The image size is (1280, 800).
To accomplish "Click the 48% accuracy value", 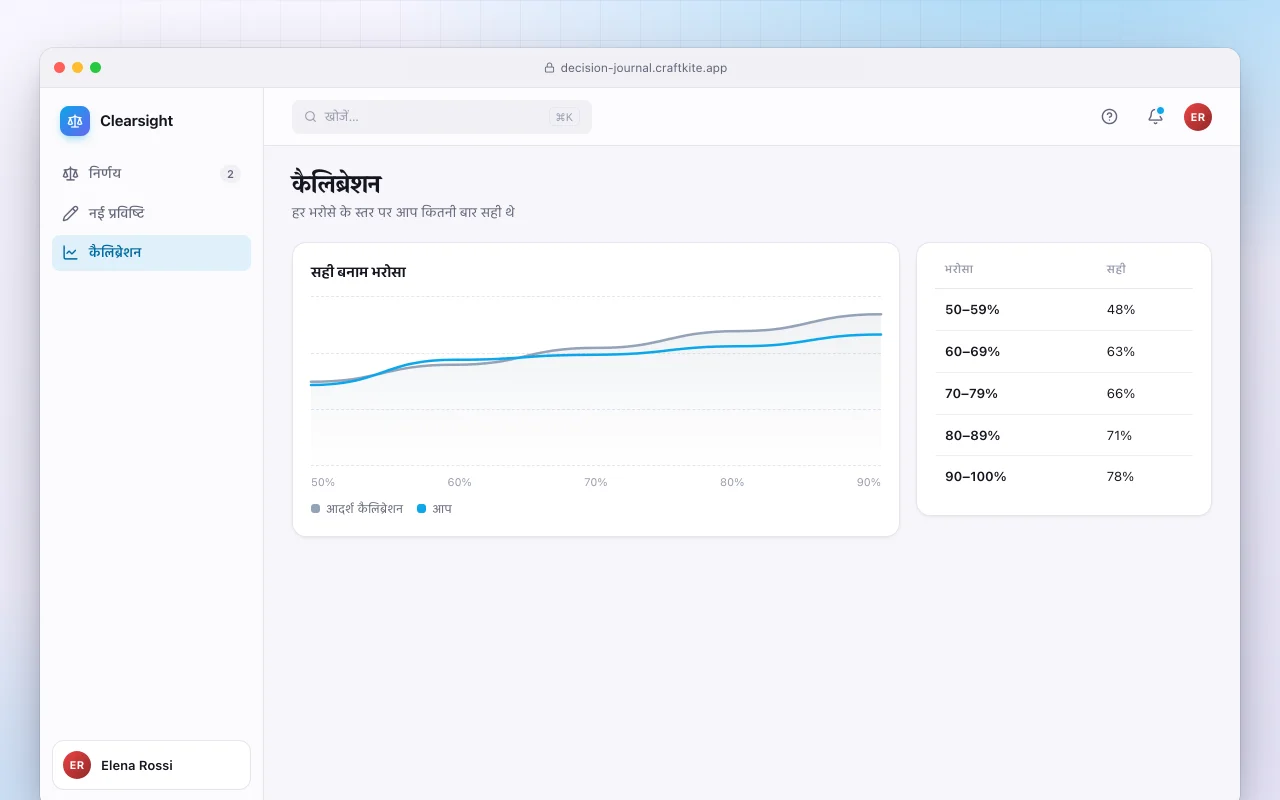I will point(1121,310).
